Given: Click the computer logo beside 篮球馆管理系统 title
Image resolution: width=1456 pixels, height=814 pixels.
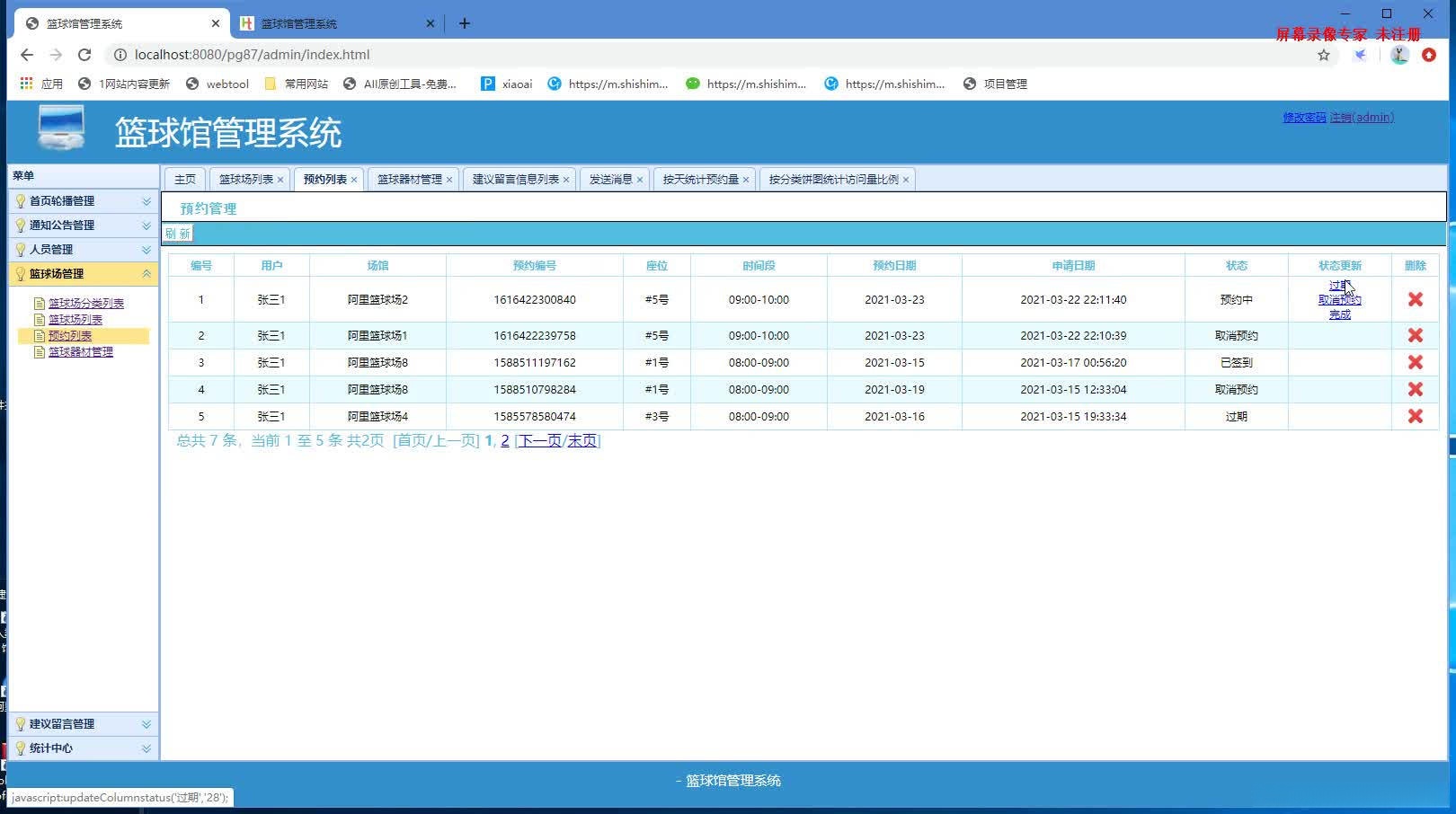Looking at the screenshot, I should coord(59,126).
